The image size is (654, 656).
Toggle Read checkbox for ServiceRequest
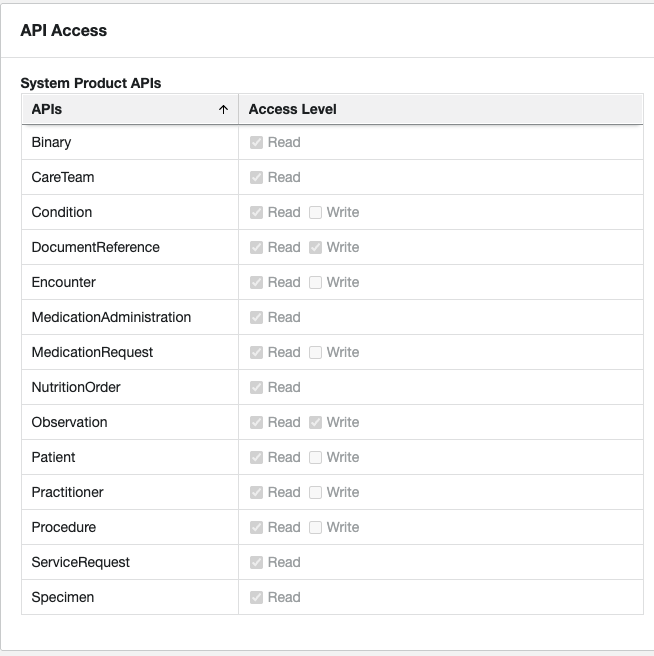(256, 562)
